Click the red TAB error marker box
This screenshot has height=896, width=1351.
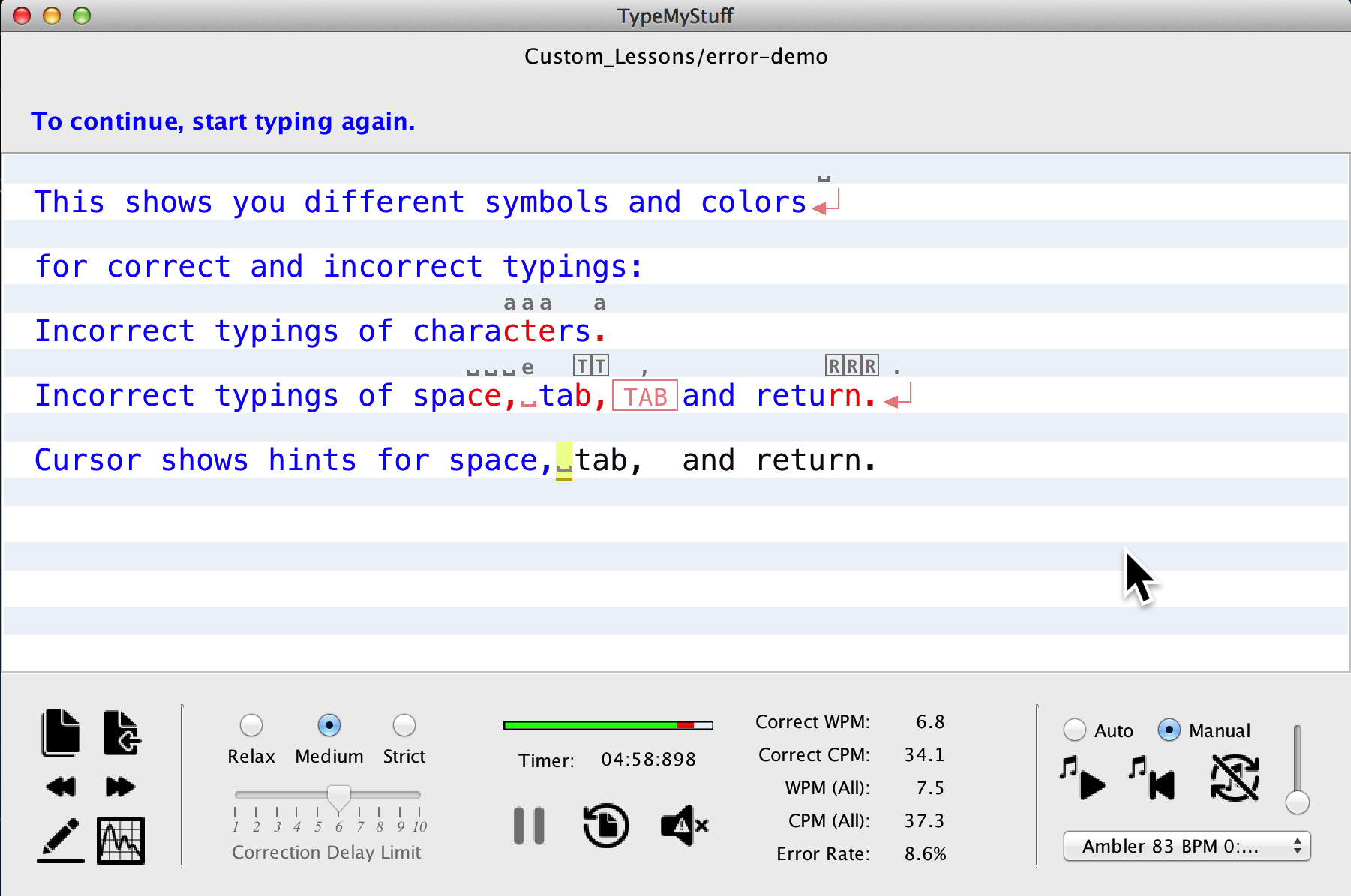coord(645,396)
